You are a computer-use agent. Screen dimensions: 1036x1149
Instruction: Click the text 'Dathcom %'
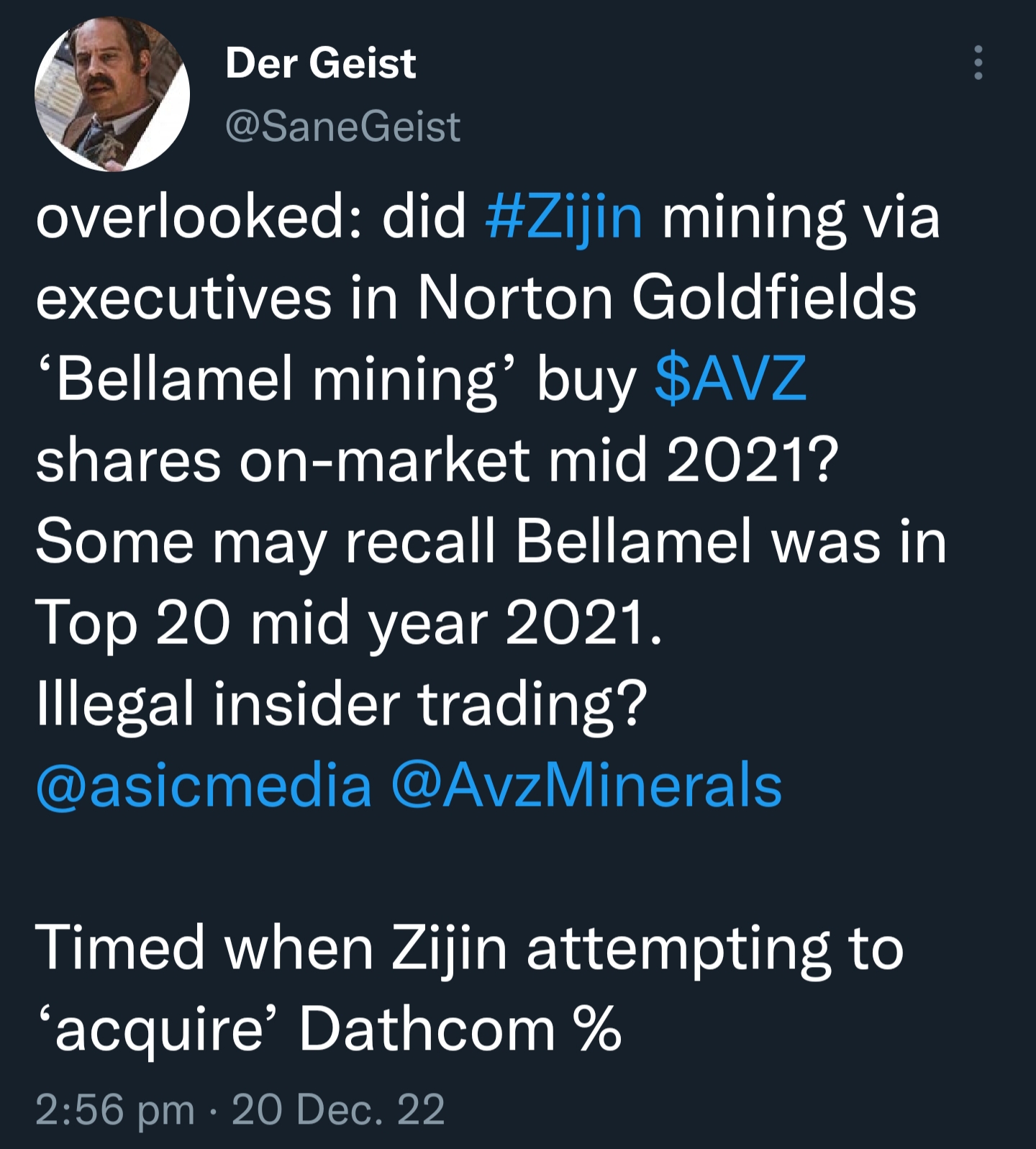pos(460,1029)
